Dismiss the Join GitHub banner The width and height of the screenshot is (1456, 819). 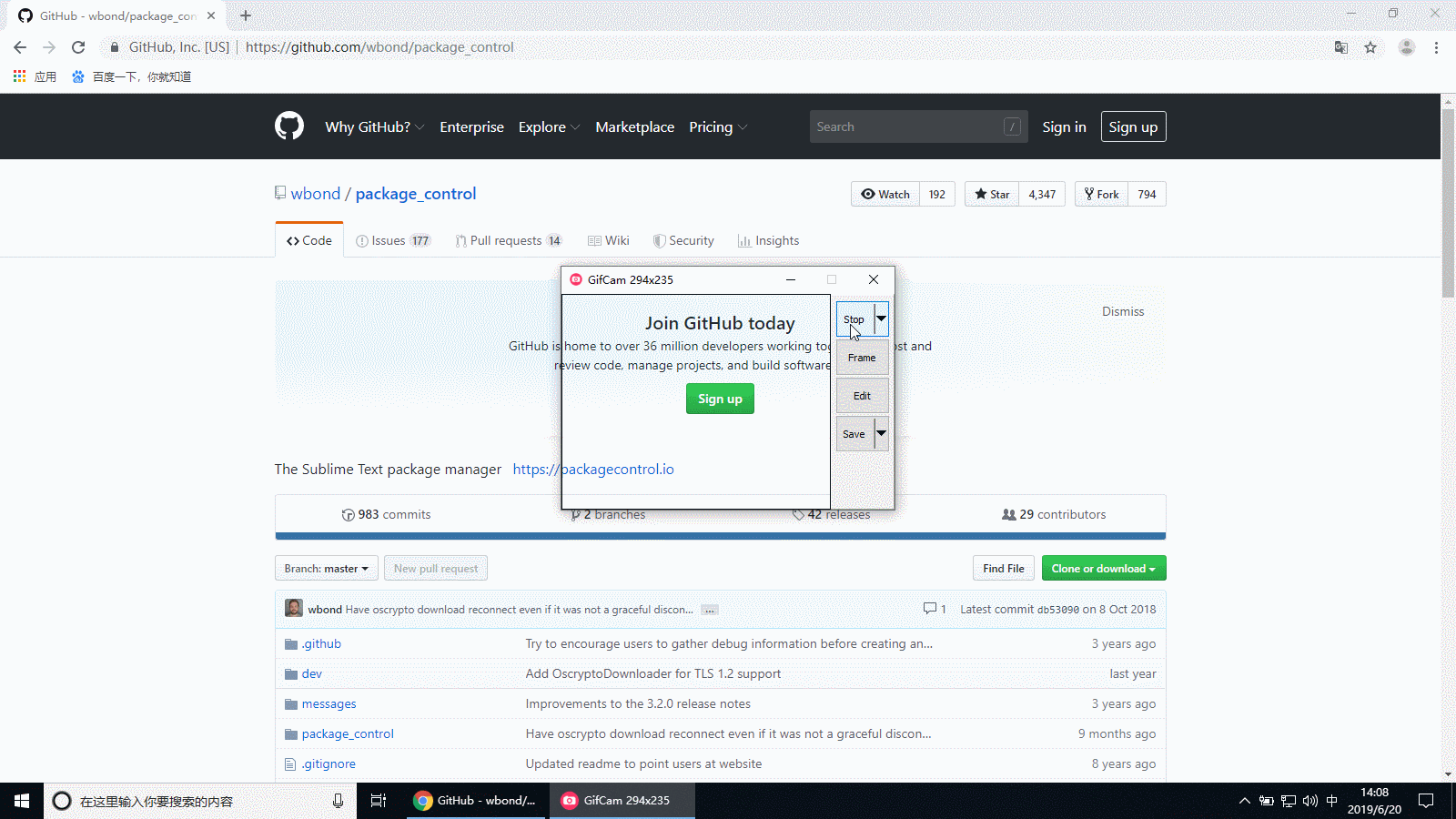1123,311
